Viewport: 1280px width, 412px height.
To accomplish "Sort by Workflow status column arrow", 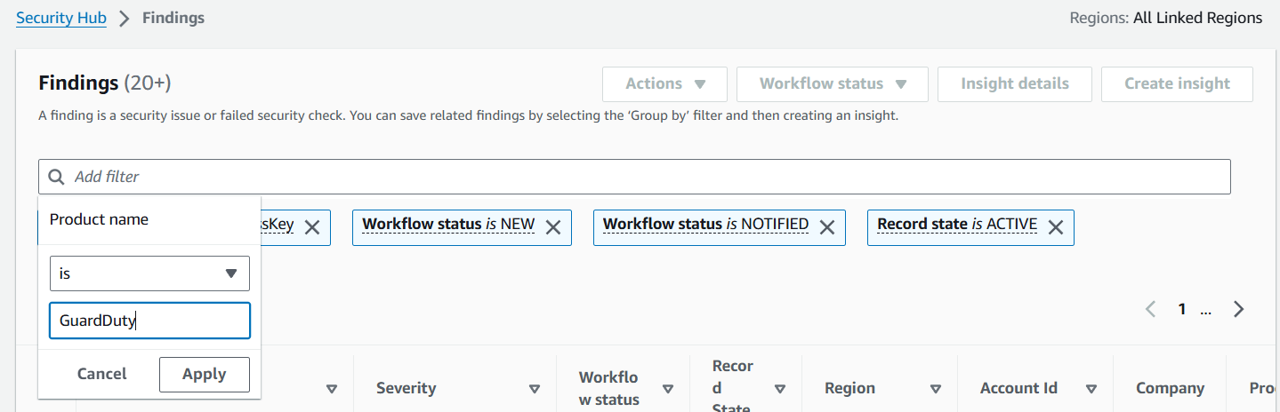I will (x=668, y=389).
